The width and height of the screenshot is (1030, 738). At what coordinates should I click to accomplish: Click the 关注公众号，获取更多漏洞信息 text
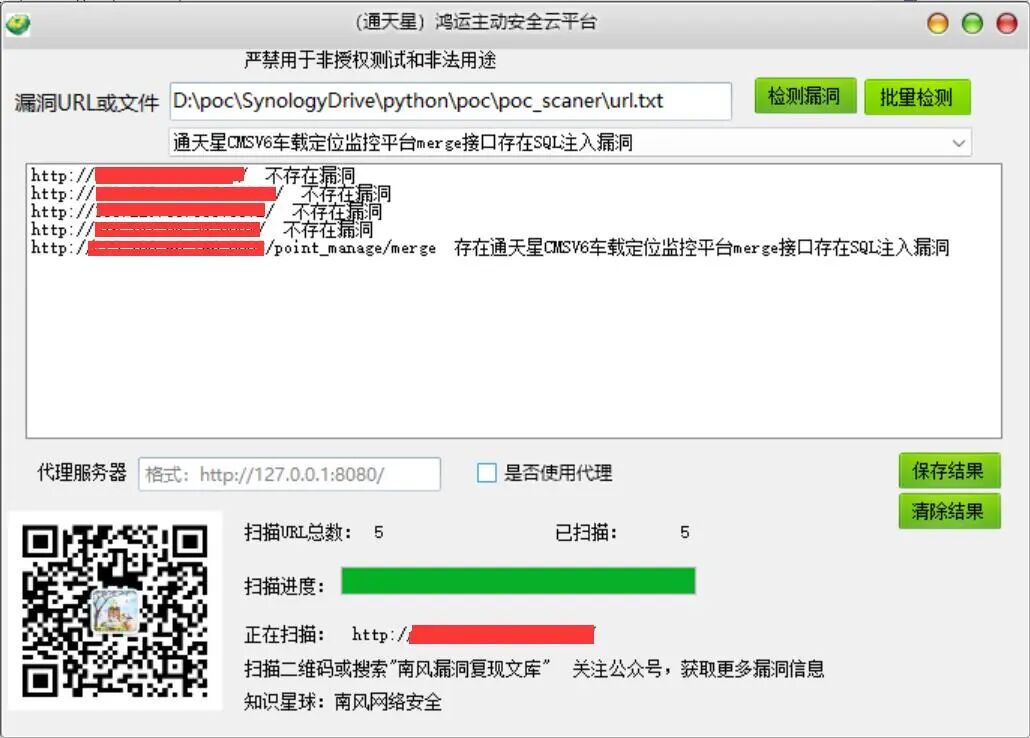coord(698,669)
